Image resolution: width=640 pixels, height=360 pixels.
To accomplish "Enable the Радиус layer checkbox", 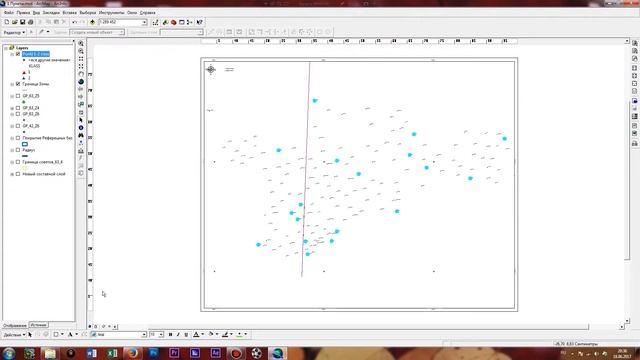I will pyautogui.click(x=18, y=150).
